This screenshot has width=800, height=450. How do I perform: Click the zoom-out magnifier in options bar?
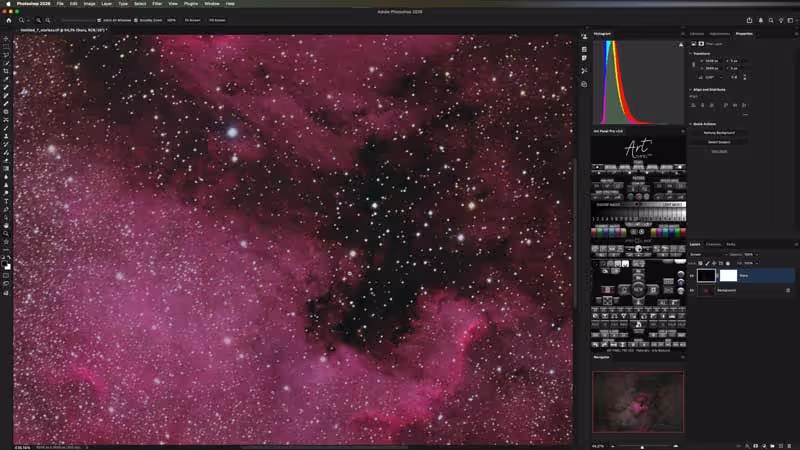(48, 20)
